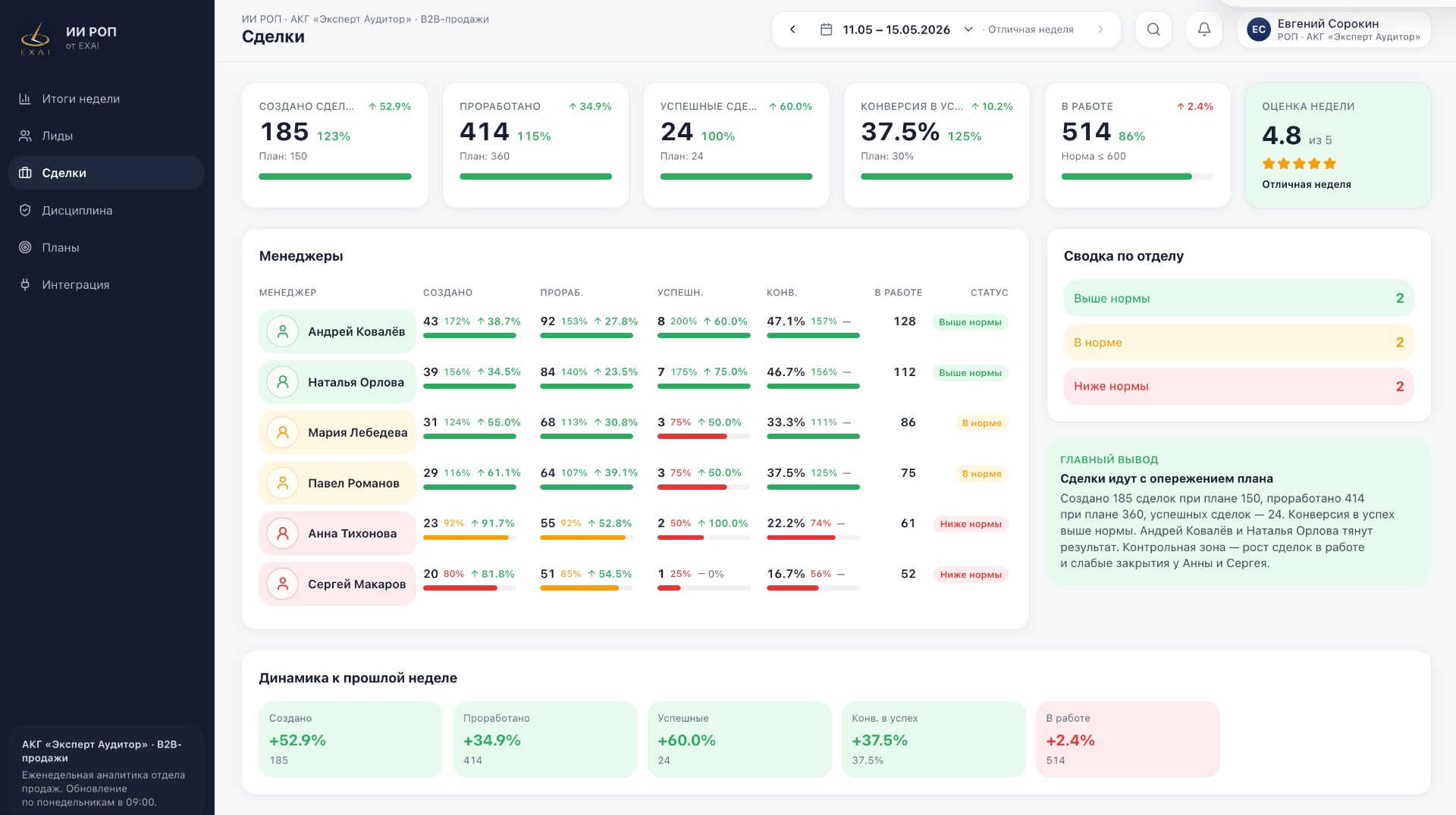
Task: Click Анна Тихонова avatar icon
Action: coord(283,533)
